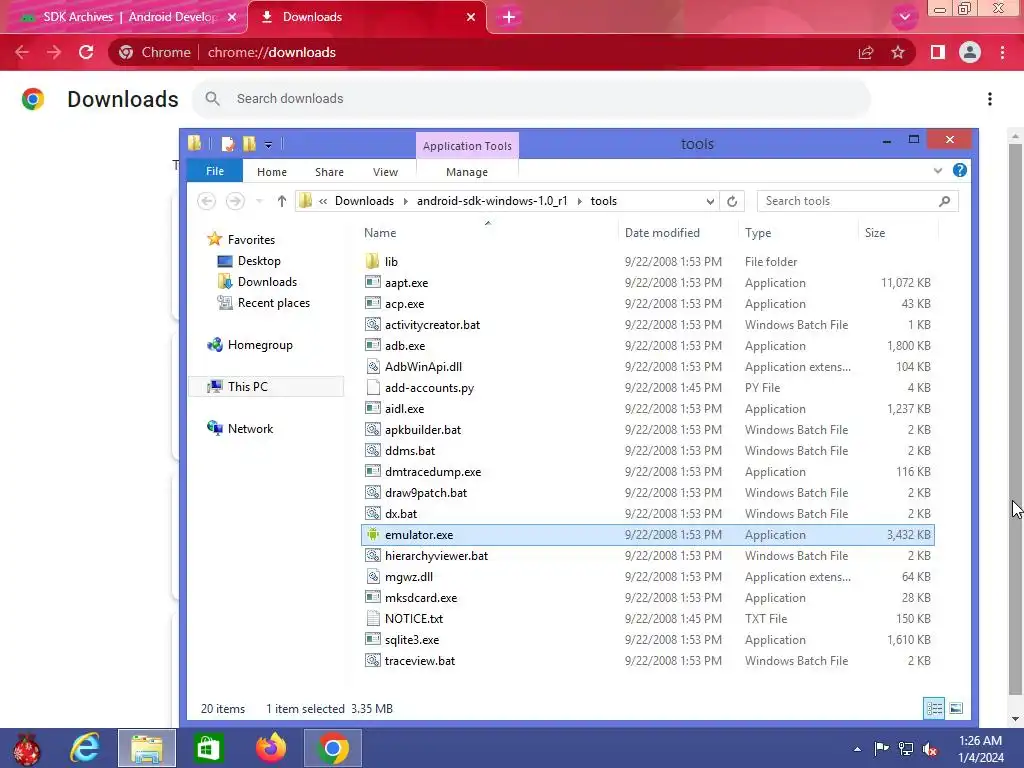Switch to details view icon in status bar
Screen dimensions: 1024x768
point(934,709)
